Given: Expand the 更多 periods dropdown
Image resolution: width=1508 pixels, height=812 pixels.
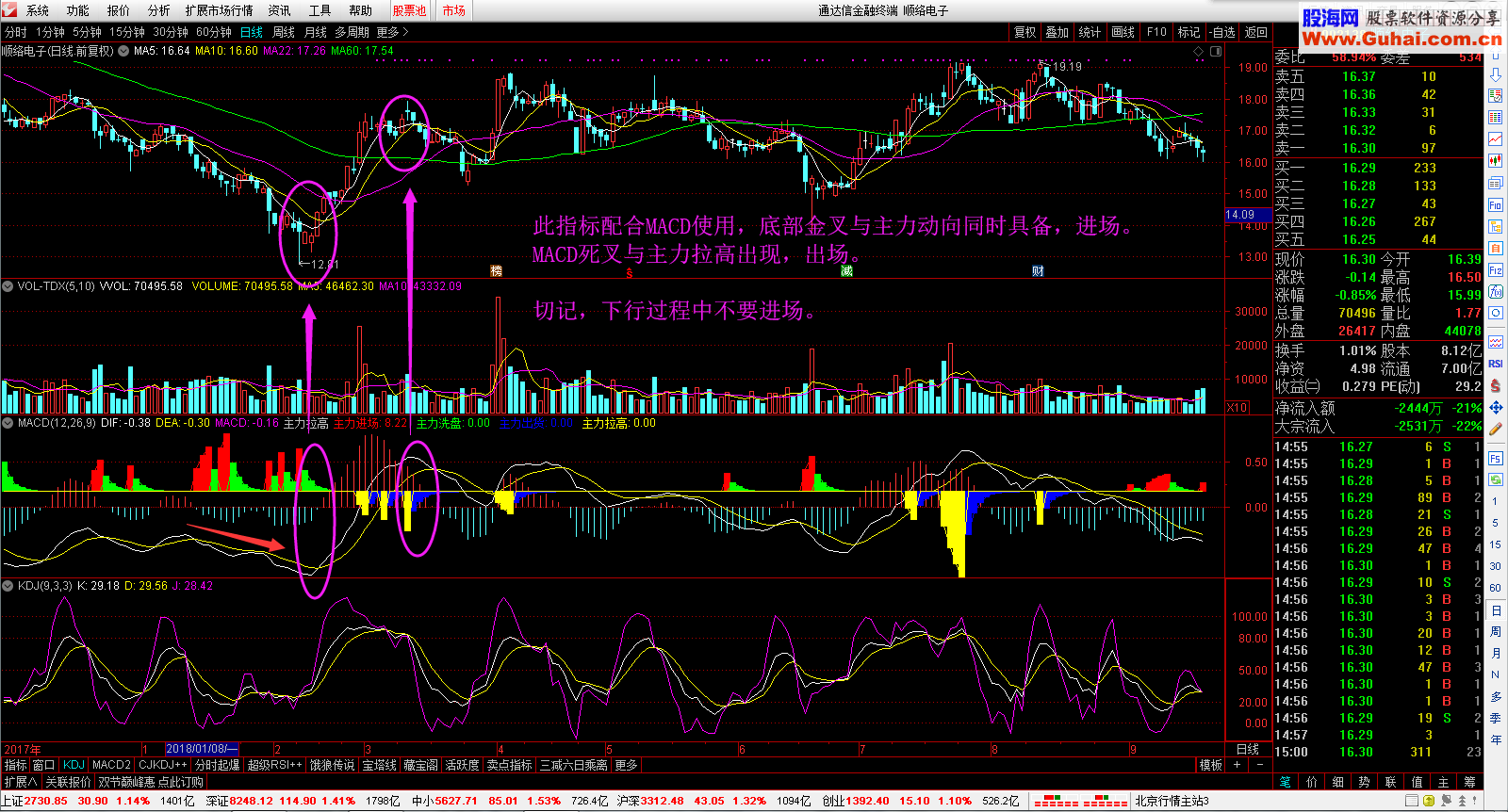Looking at the screenshot, I should 392,32.
